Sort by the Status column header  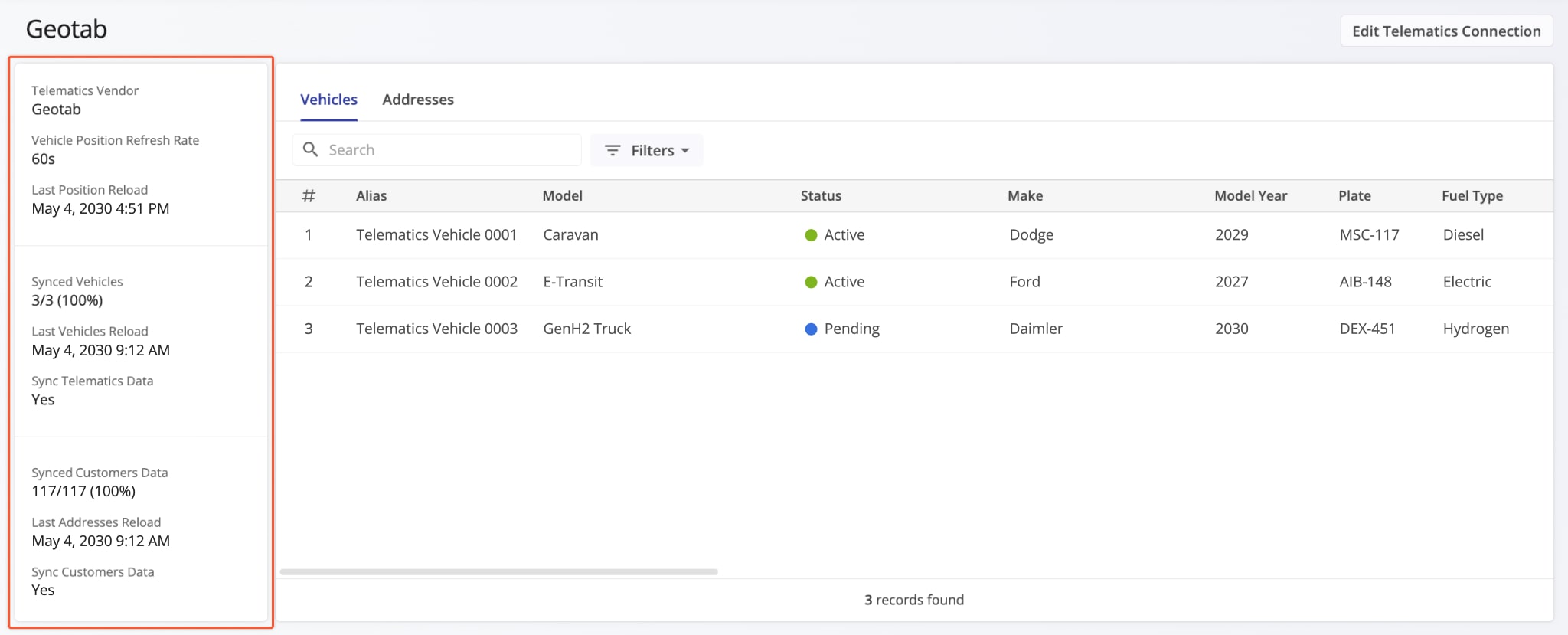point(821,195)
